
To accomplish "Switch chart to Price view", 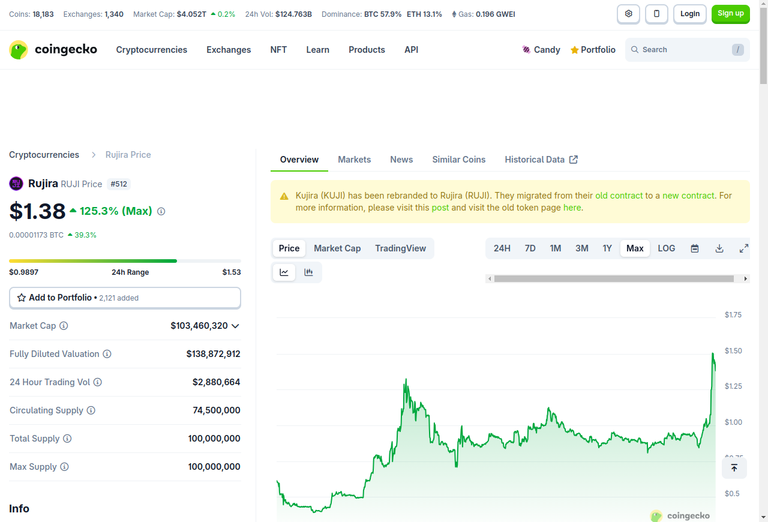I will tap(289, 248).
